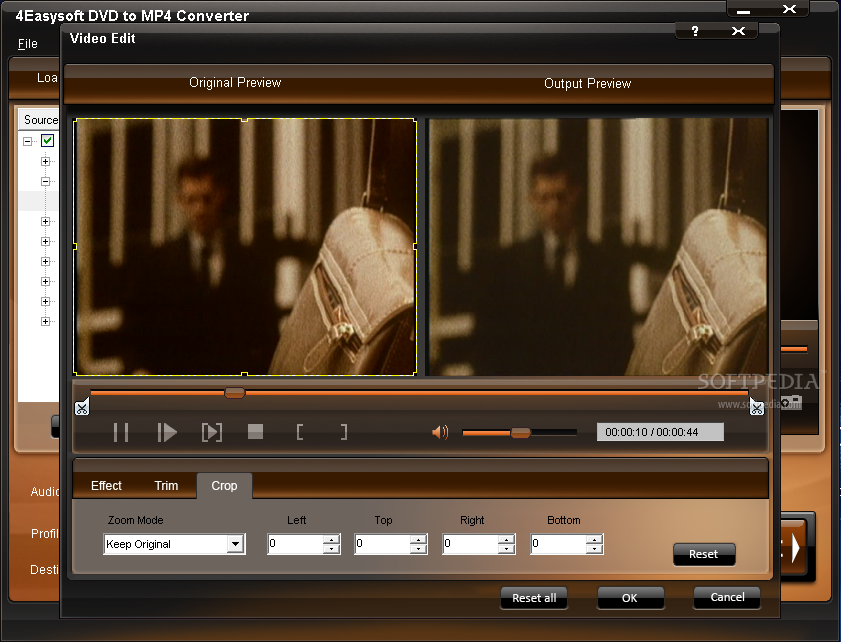
Task: Cancel the Video Edit dialog
Action: 727,597
